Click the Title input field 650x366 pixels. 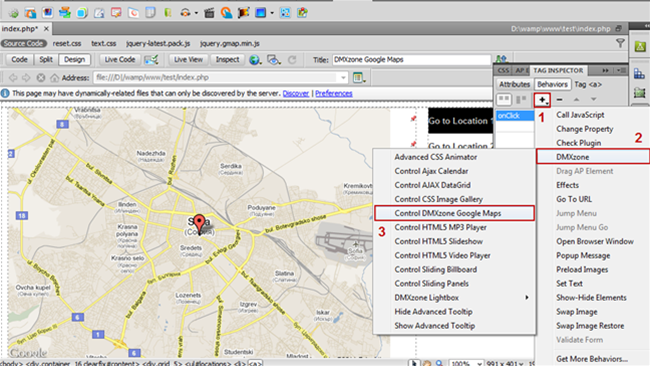tap(411, 60)
